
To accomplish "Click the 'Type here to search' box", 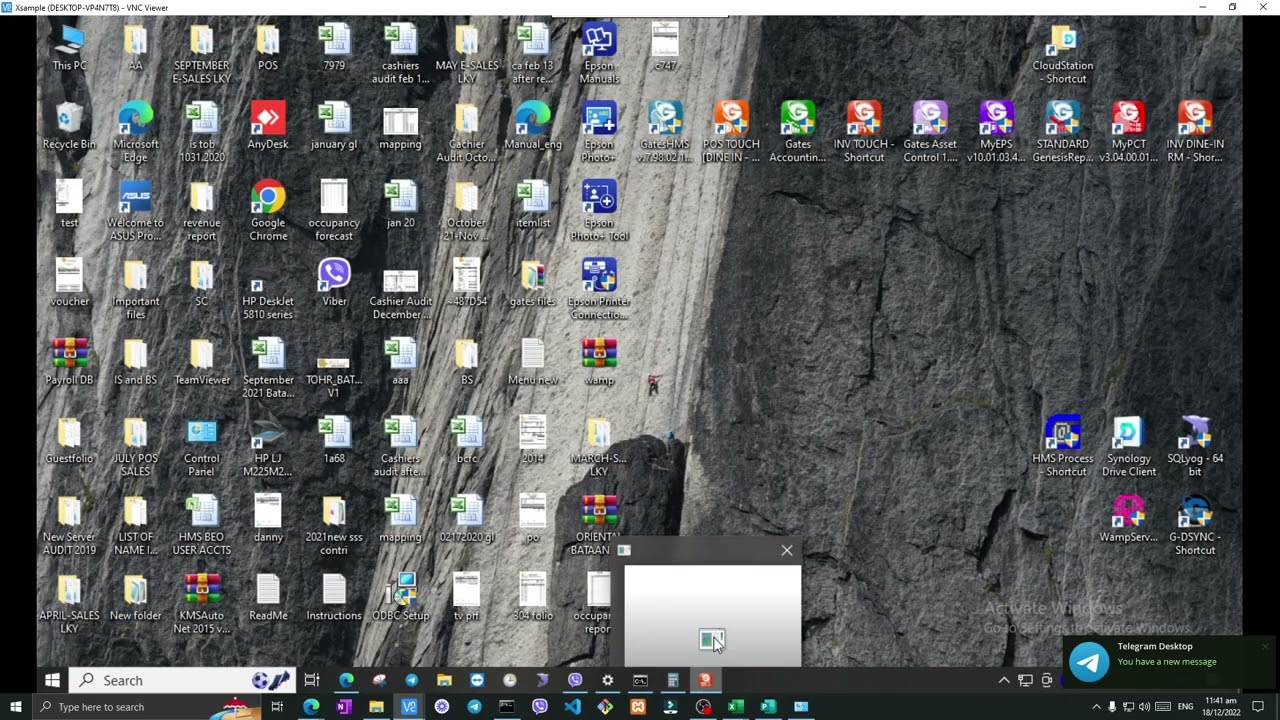I will [146, 707].
